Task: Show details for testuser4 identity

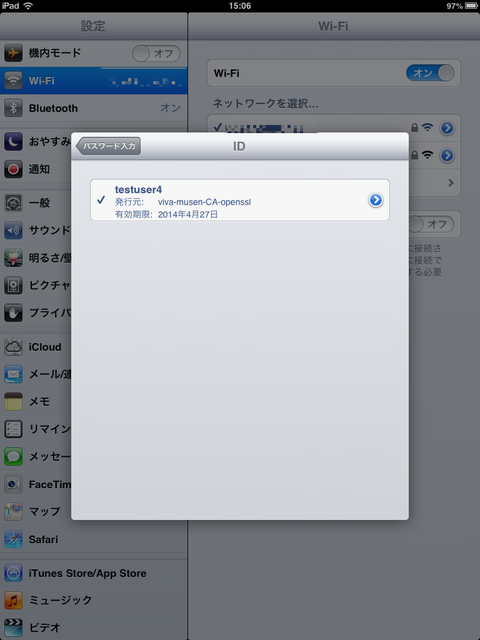Action: [376, 200]
